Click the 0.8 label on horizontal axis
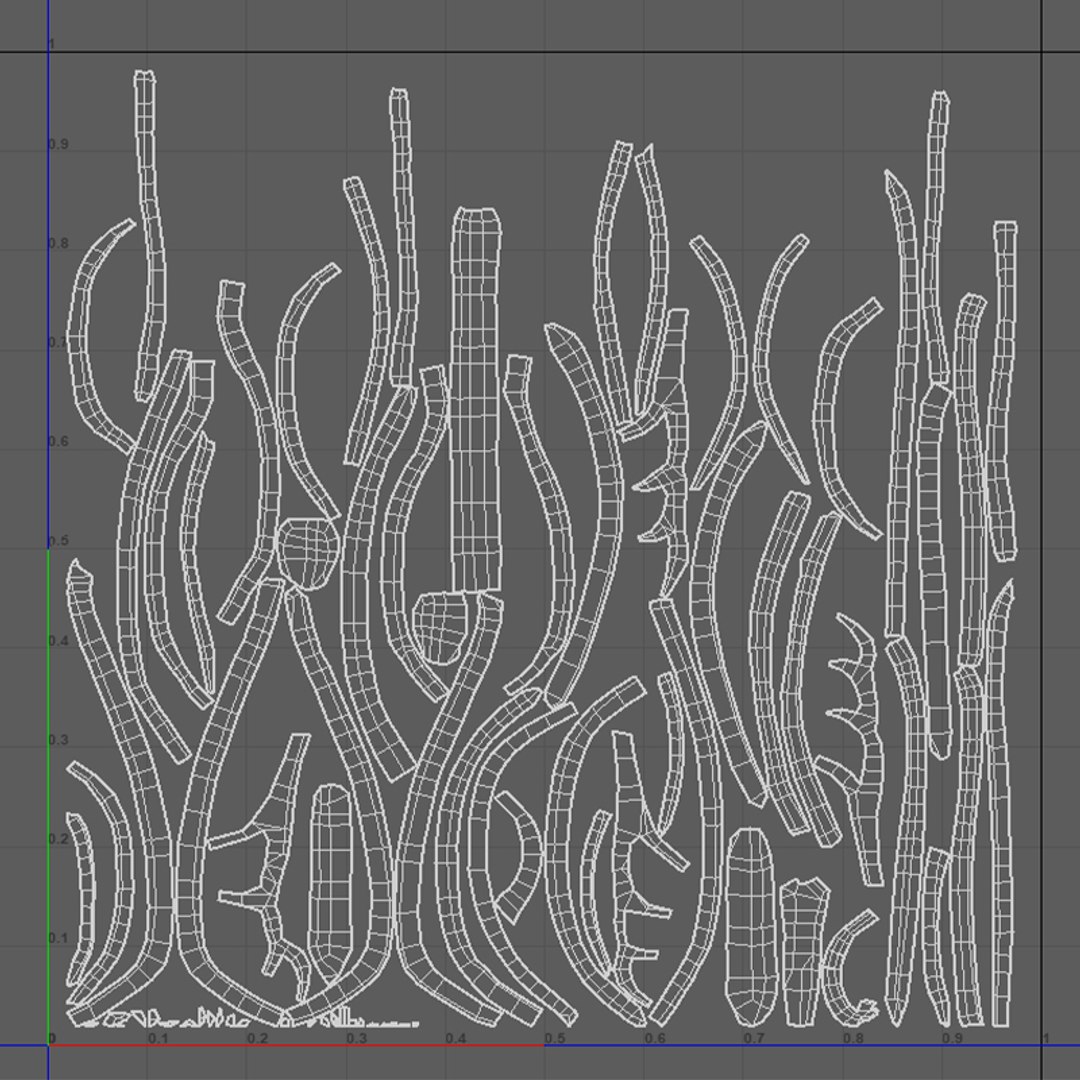 pos(853,1038)
